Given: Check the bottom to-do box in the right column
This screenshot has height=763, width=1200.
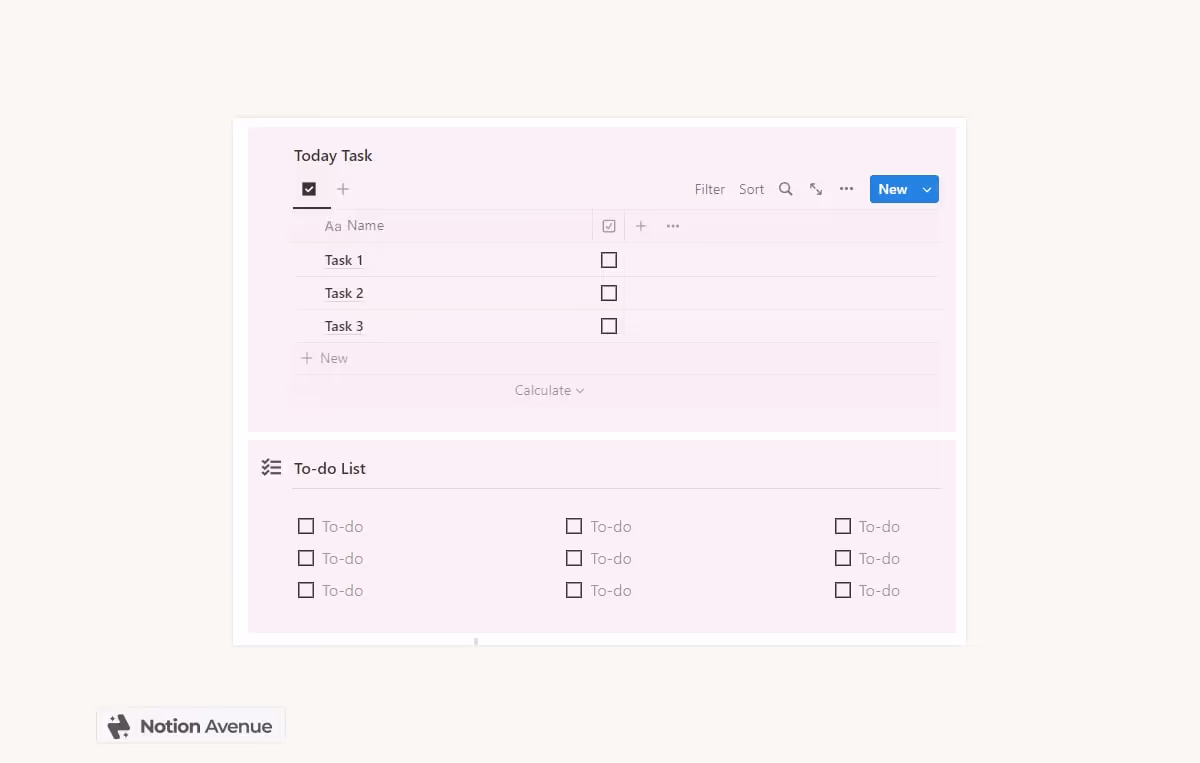Looking at the screenshot, I should point(843,590).
